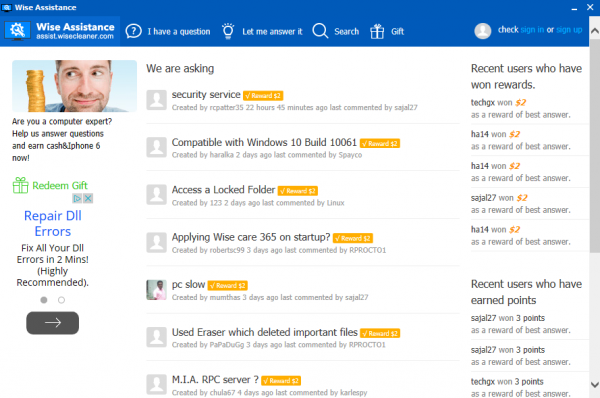
Task: Click the user avatar icon beside sign in
Action: point(483,31)
